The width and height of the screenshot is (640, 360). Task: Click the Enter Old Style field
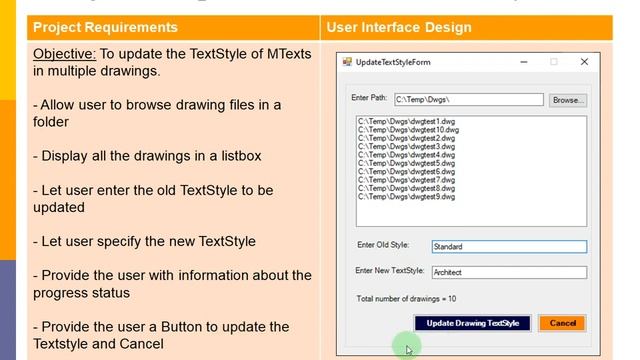(509, 247)
